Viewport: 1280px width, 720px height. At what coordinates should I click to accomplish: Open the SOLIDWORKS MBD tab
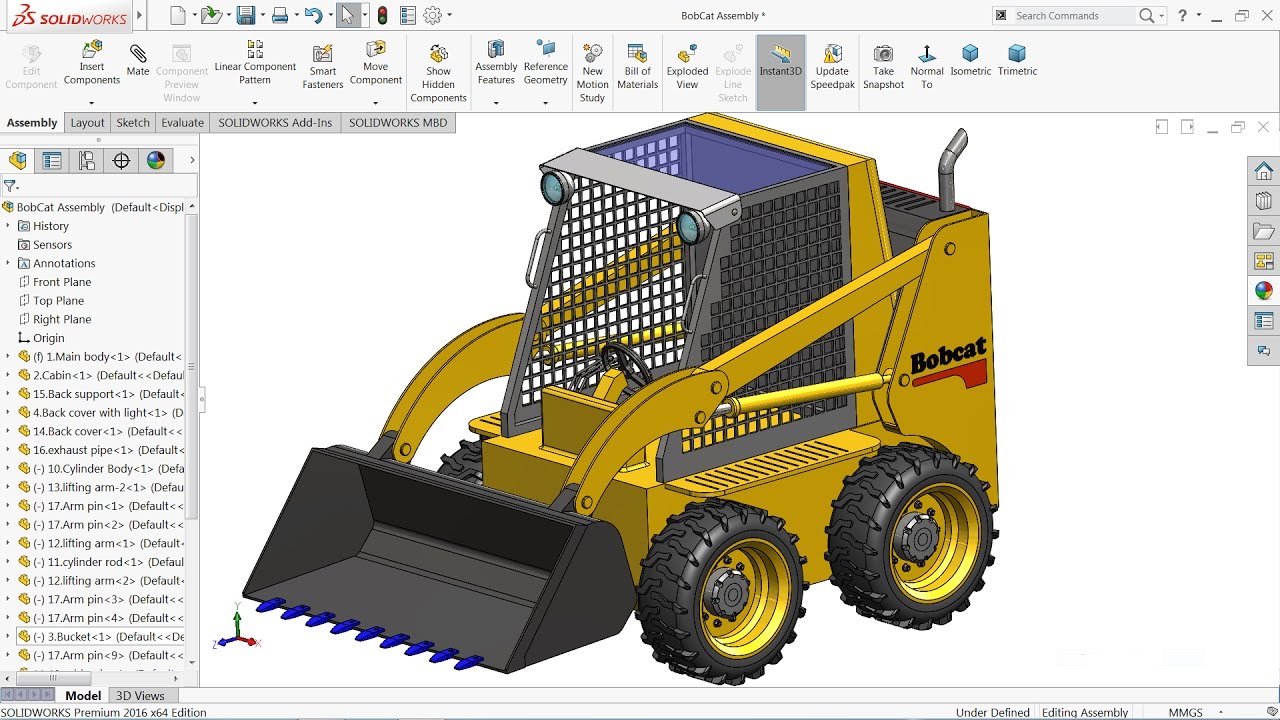click(x=398, y=123)
